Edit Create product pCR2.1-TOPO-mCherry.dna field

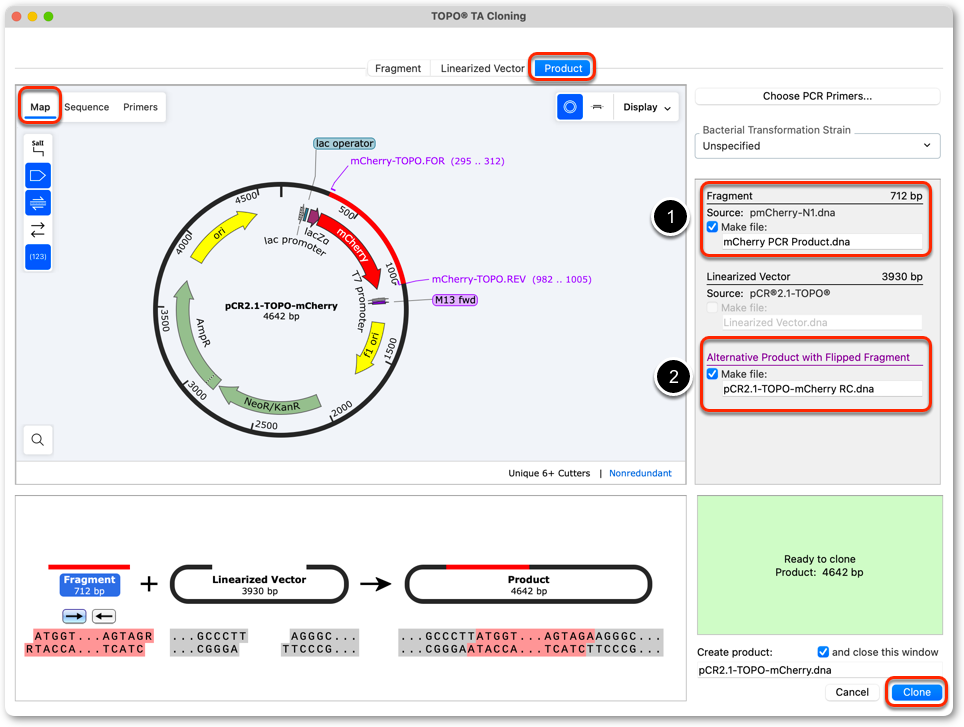(x=819, y=670)
